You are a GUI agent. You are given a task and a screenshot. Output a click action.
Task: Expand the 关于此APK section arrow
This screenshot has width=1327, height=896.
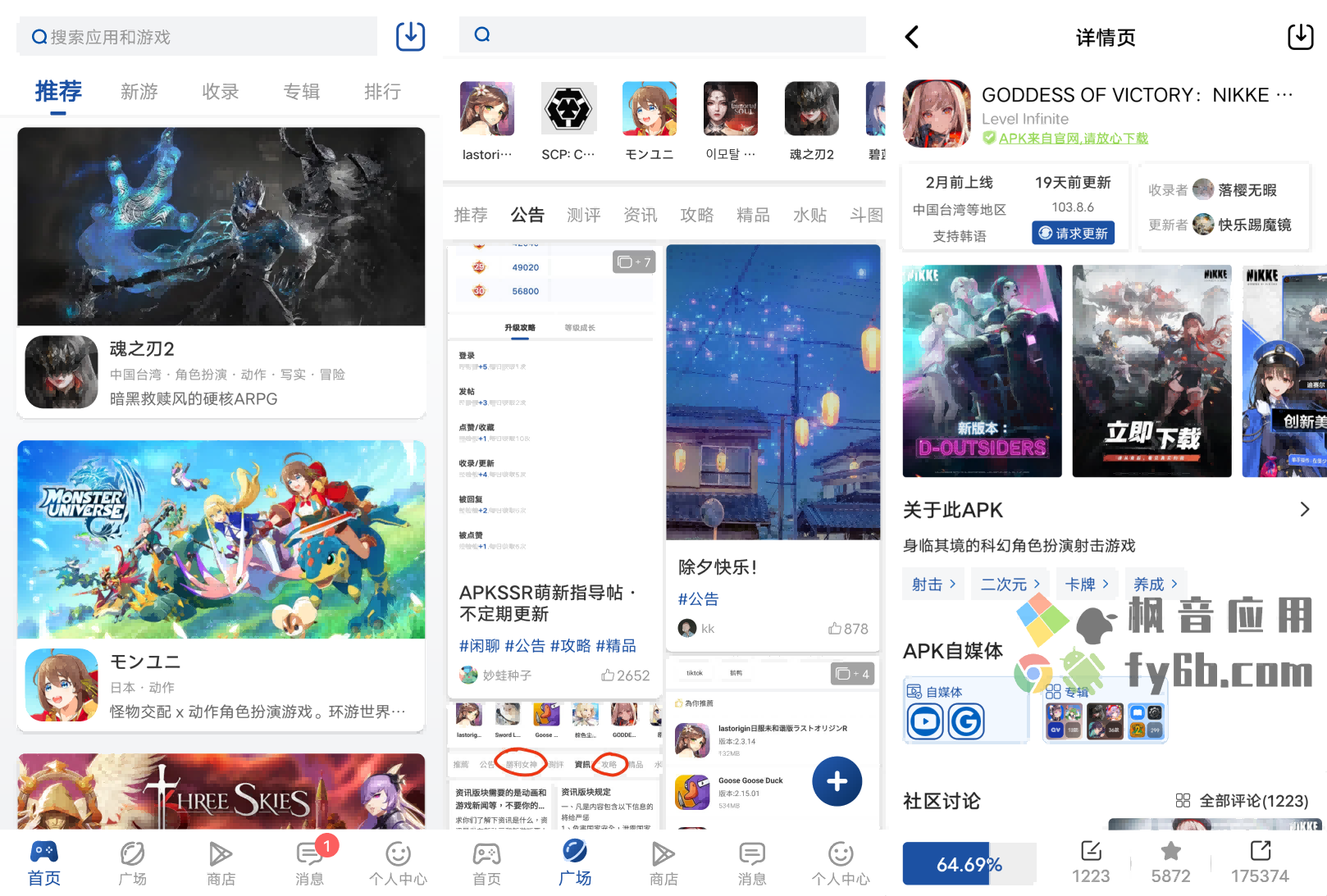1305,509
